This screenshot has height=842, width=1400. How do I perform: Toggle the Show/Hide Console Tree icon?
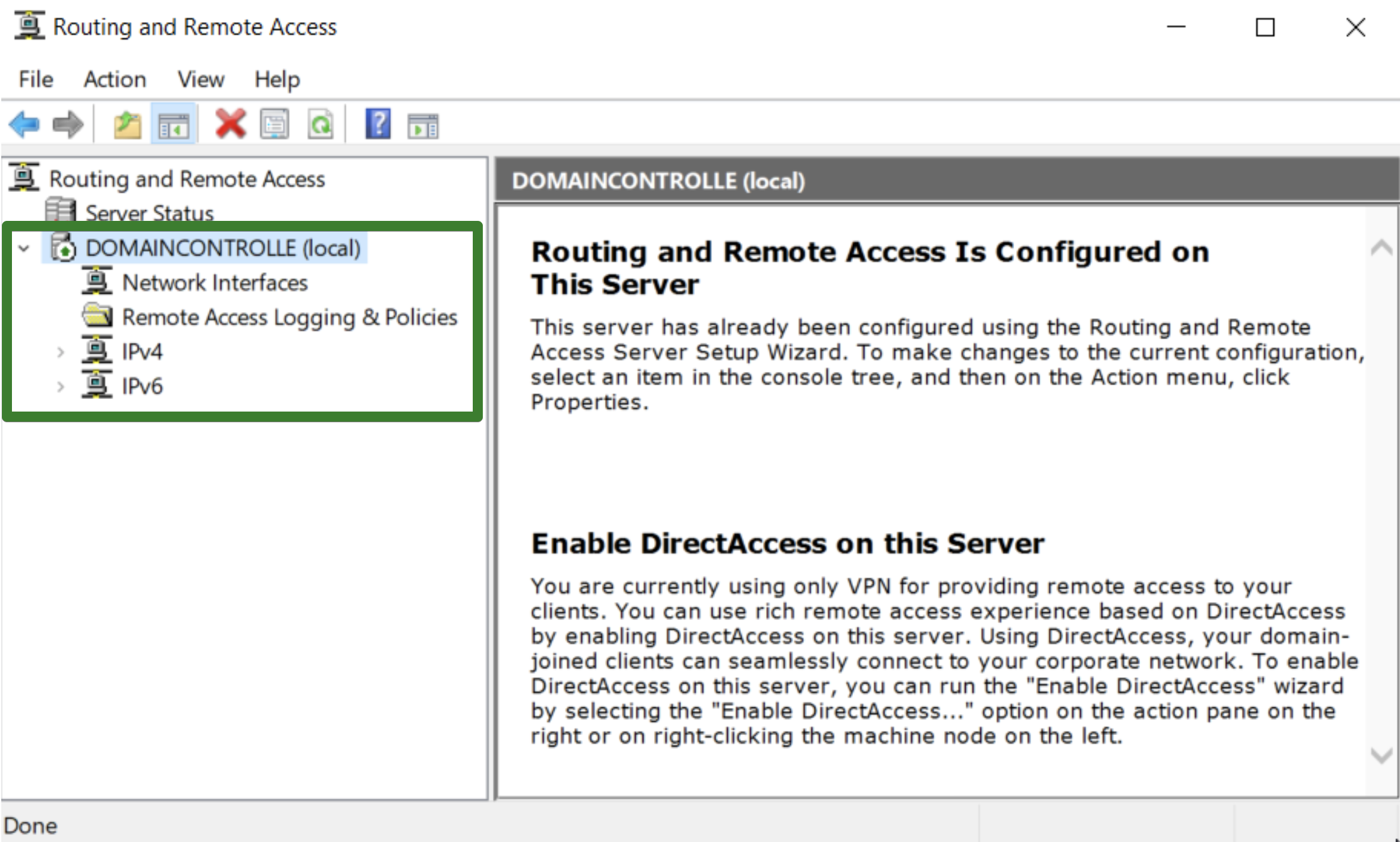tap(174, 123)
